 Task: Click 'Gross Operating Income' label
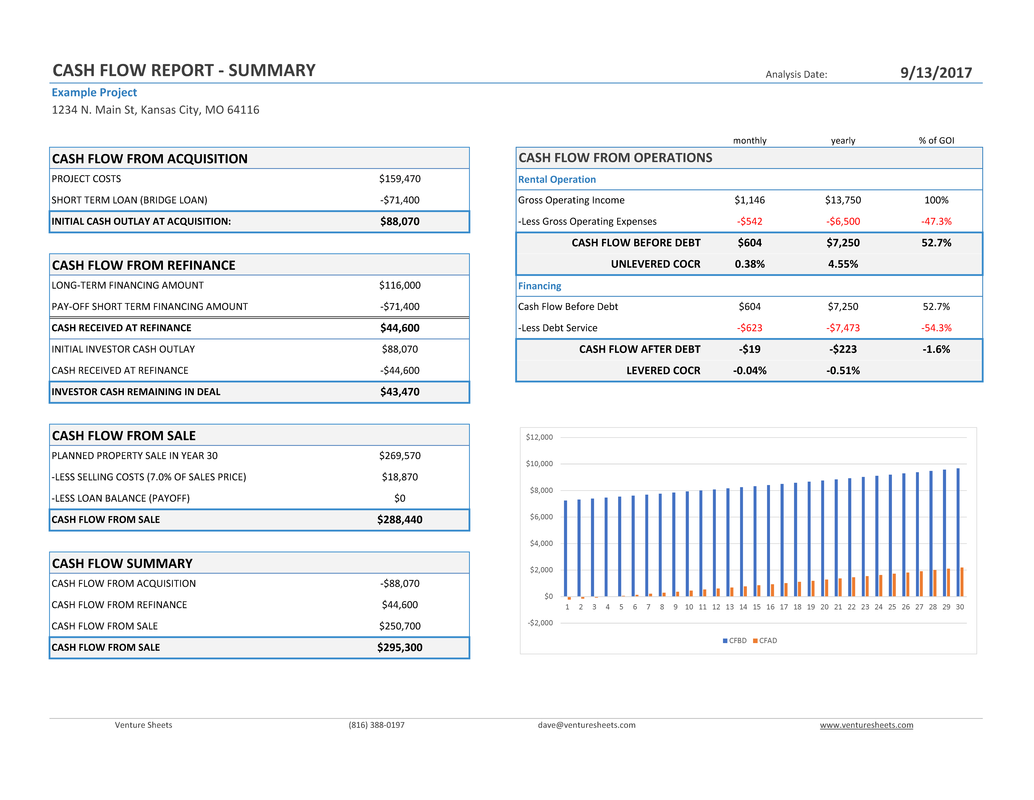(x=571, y=200)
